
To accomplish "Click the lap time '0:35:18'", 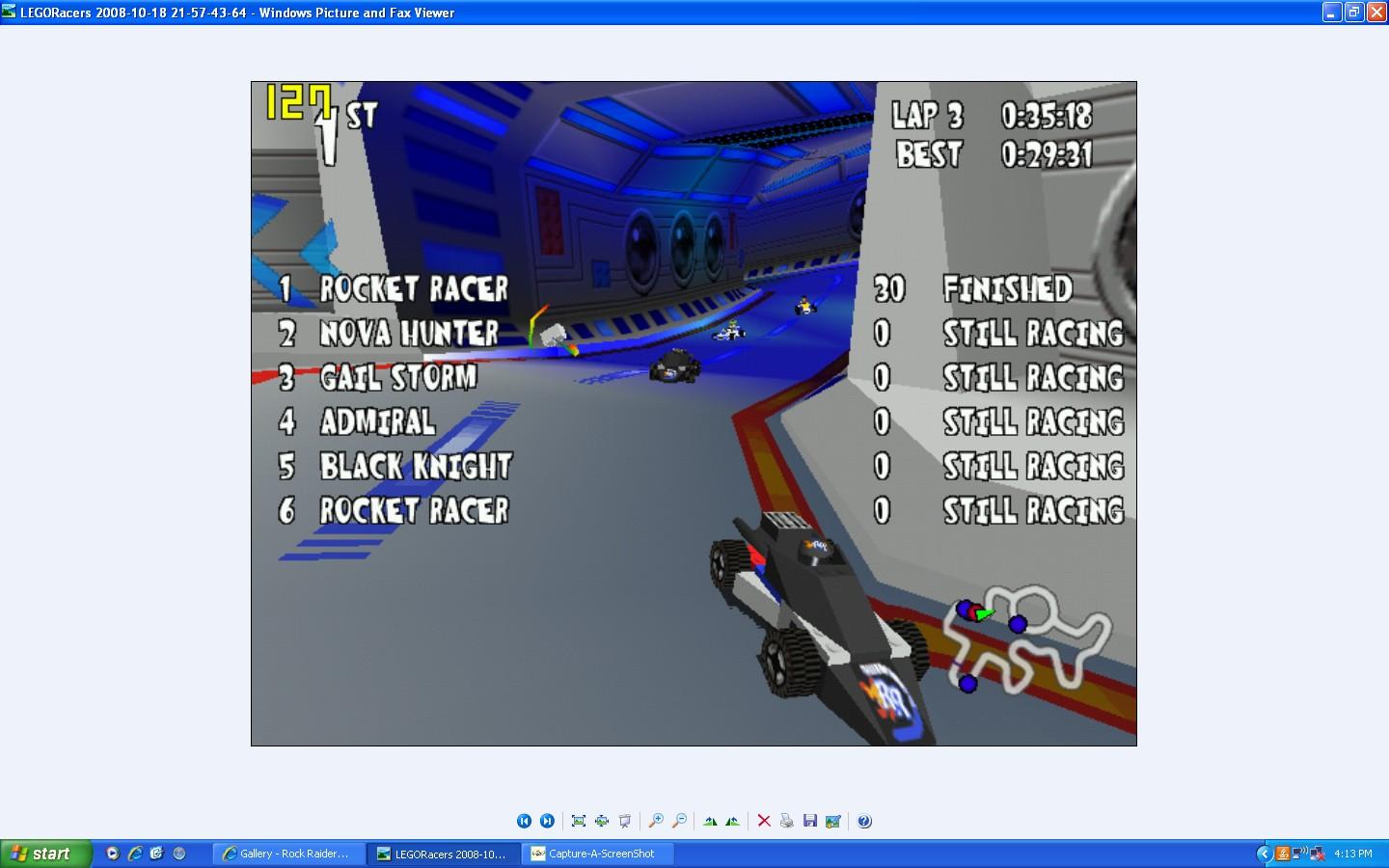I will 1047,116.
